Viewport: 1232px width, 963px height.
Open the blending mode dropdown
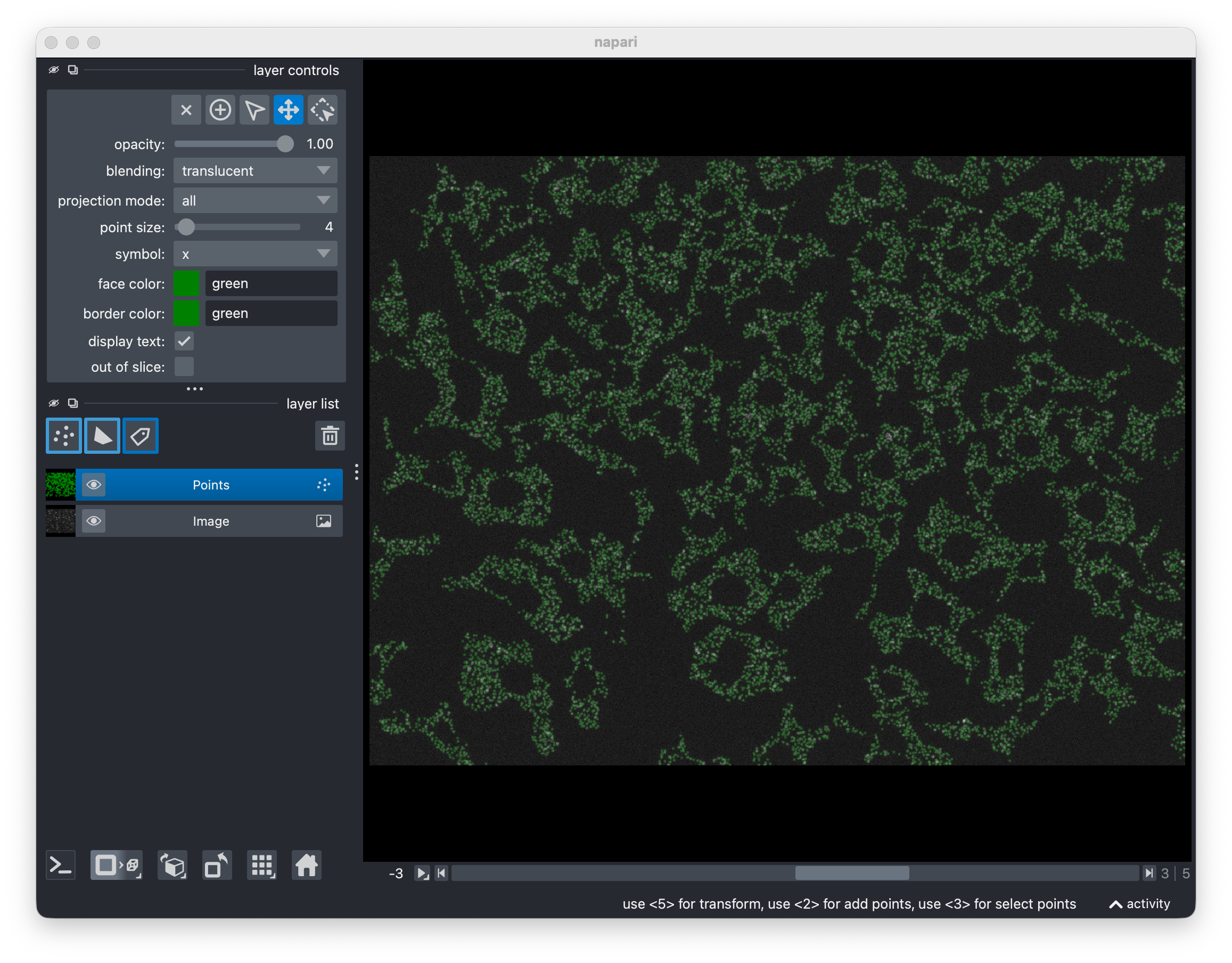(x=256, y=170)
